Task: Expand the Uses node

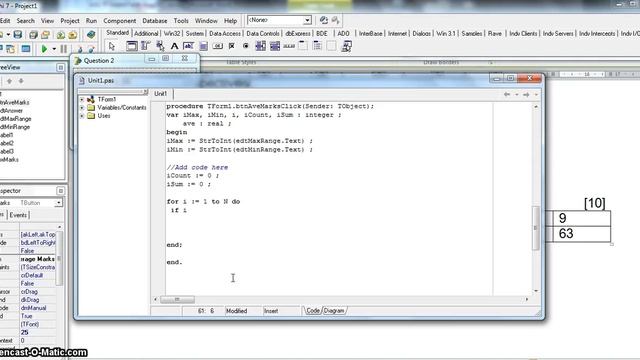Action: click(82, 116)
